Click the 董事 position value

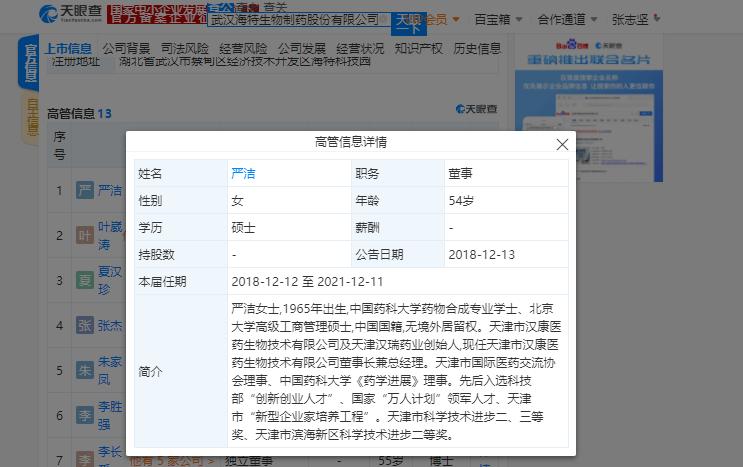[x=460, y=173]
